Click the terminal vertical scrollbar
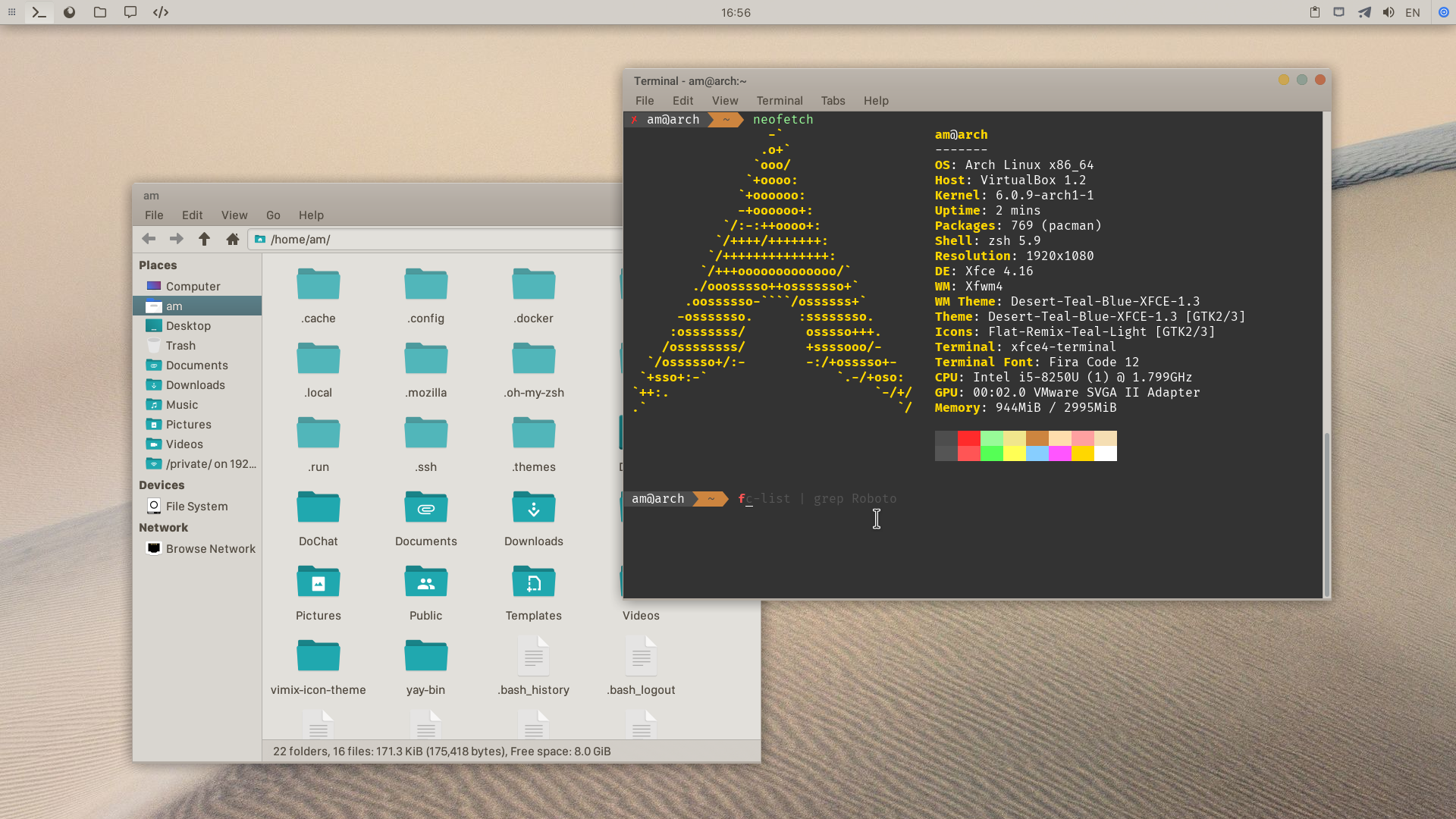 [x=1326, y=514]
